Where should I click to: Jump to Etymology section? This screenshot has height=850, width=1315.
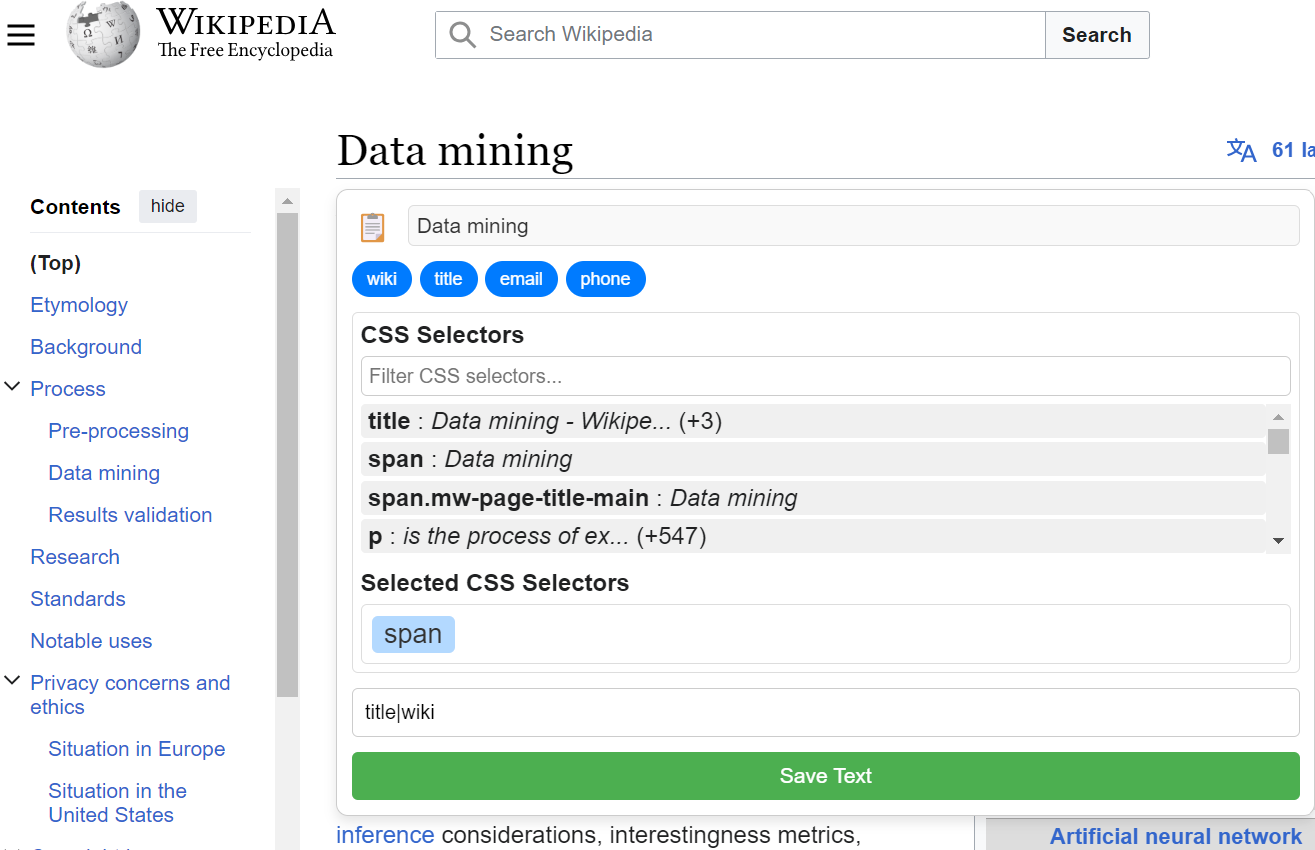[79, 305]
